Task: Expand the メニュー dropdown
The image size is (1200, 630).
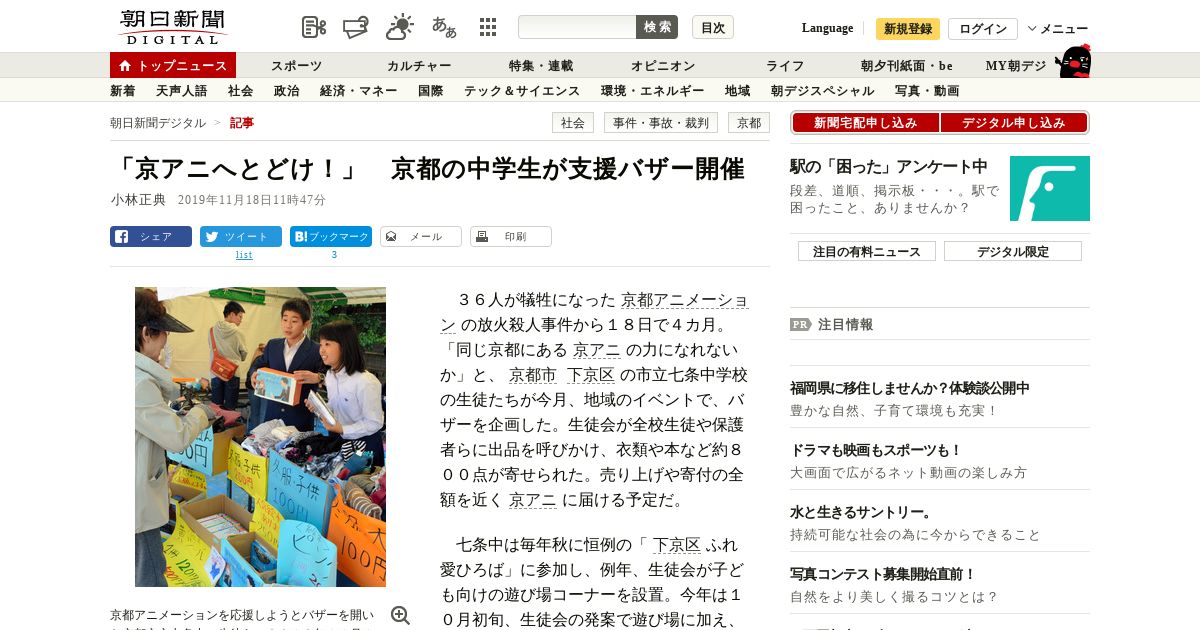Action: coord(1058,29)
